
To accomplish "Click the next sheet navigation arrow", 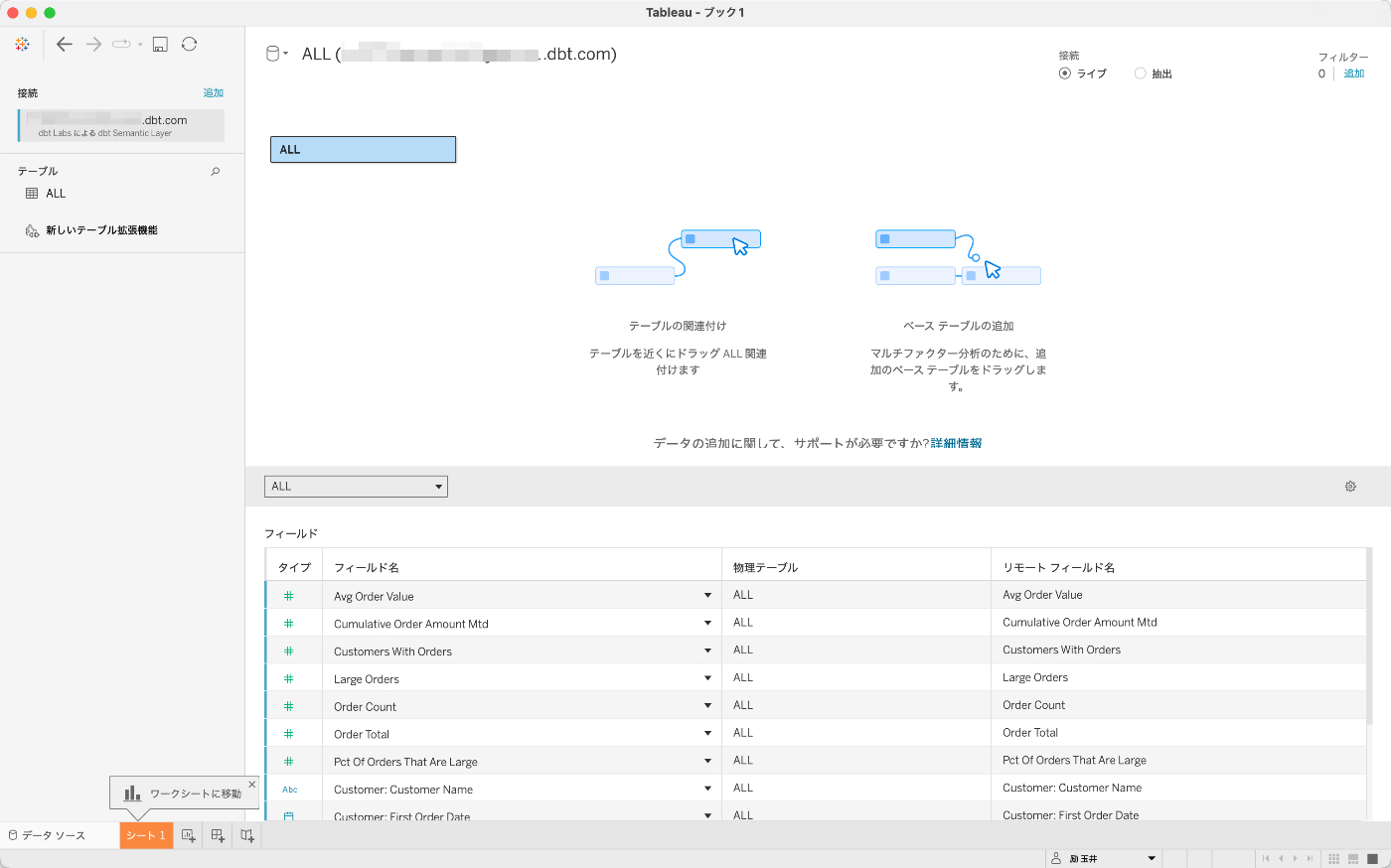I will tap(1296, 858).
